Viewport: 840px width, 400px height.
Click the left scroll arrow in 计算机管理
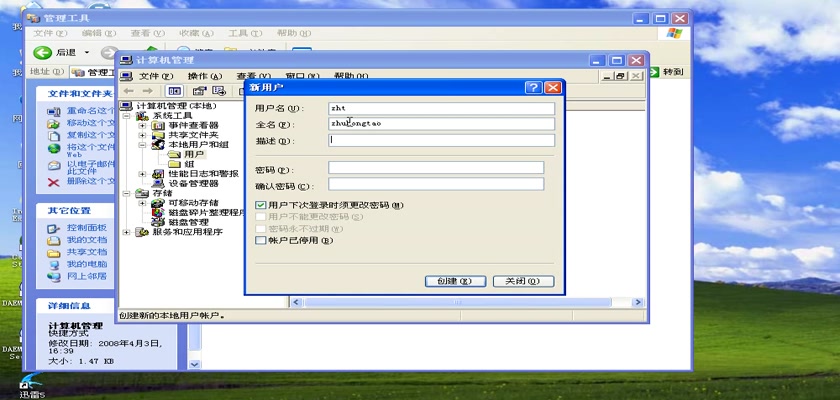[x=296, y=303]
